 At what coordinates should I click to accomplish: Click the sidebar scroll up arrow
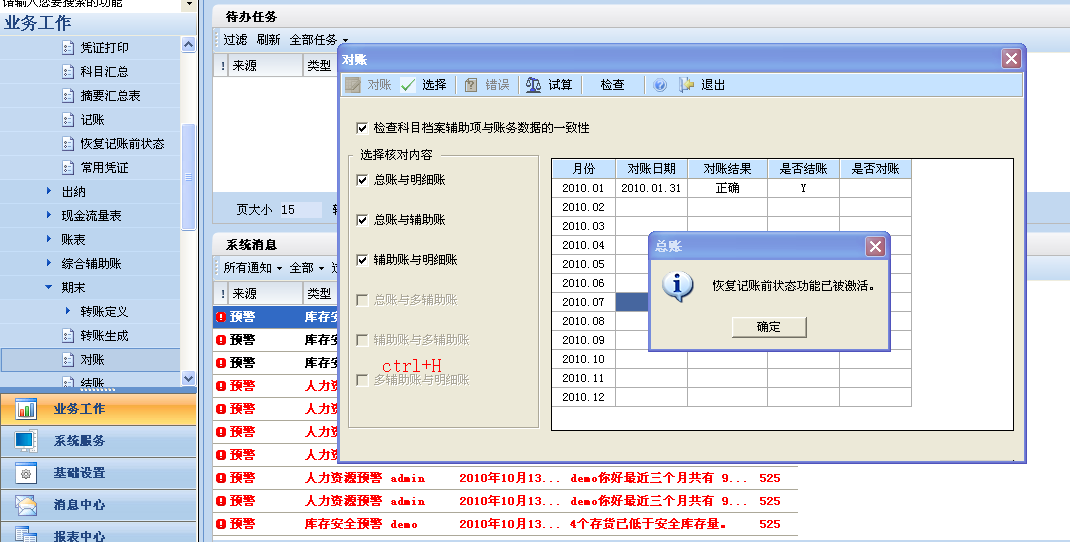point(188,45)
